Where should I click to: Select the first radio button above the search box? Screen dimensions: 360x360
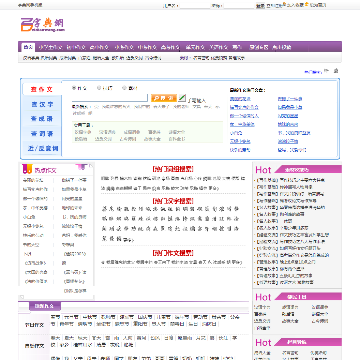tap(74, 88)
